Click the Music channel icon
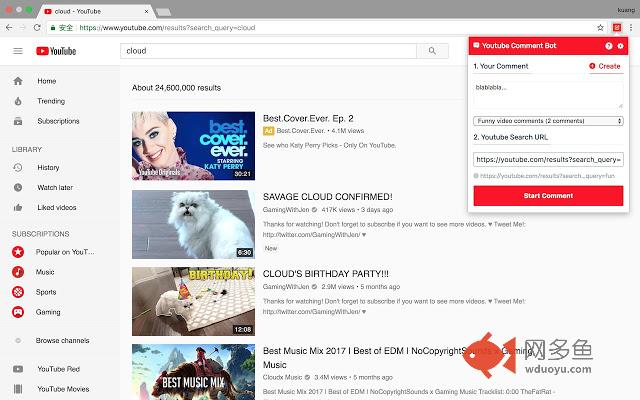Screen dimensions: 640x400 18,272
